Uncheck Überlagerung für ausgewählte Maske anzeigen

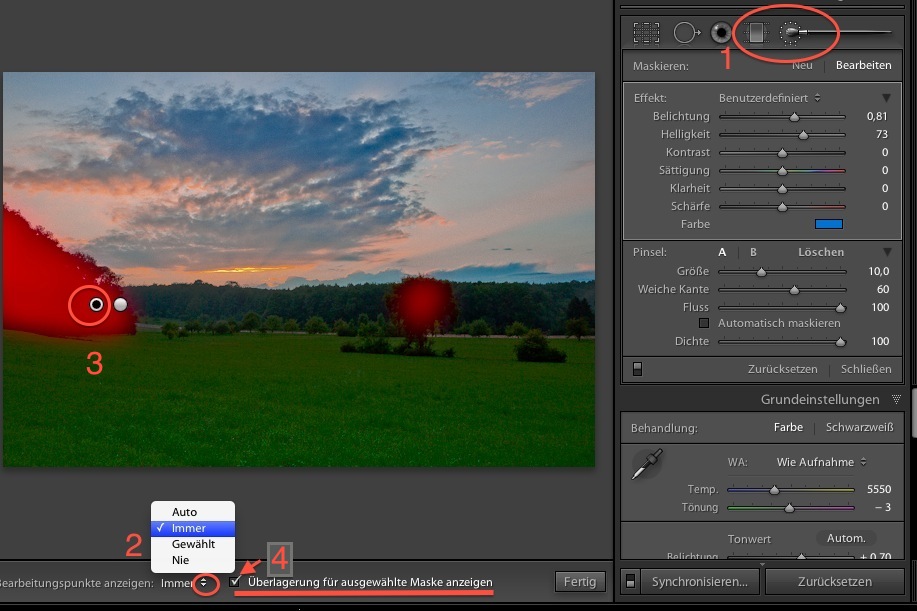click(235, 581)
